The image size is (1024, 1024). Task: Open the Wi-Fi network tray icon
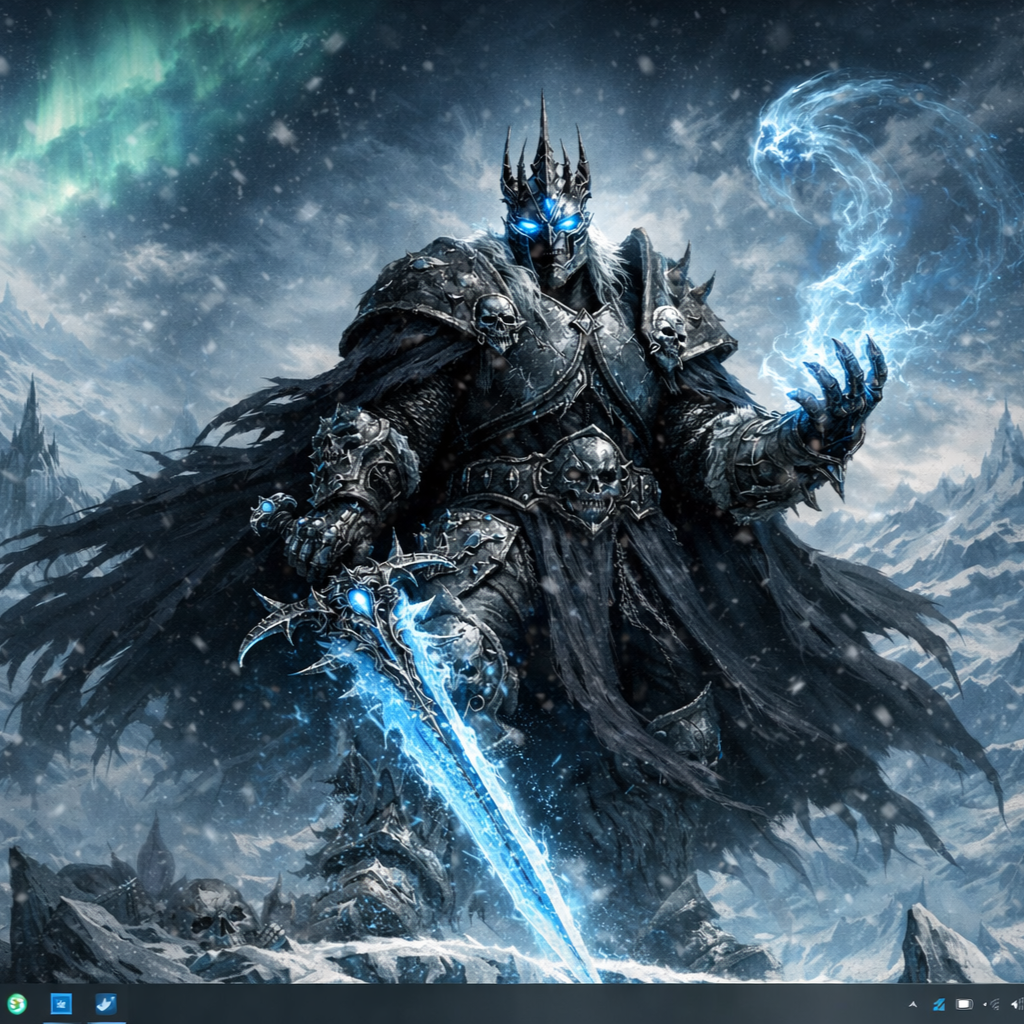991,1004
